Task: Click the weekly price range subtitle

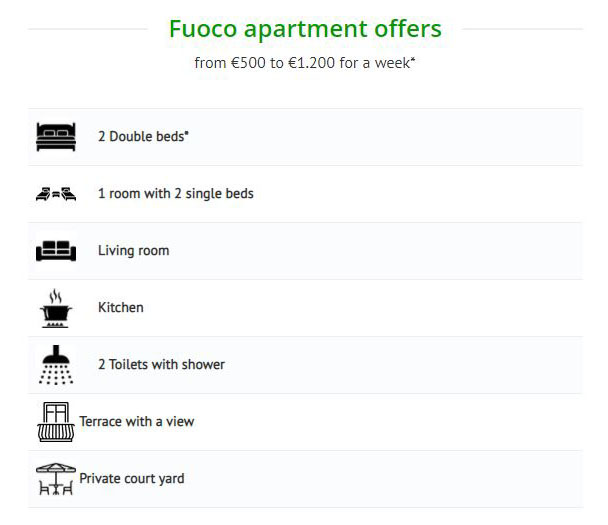Action: (x=305, y=63)
